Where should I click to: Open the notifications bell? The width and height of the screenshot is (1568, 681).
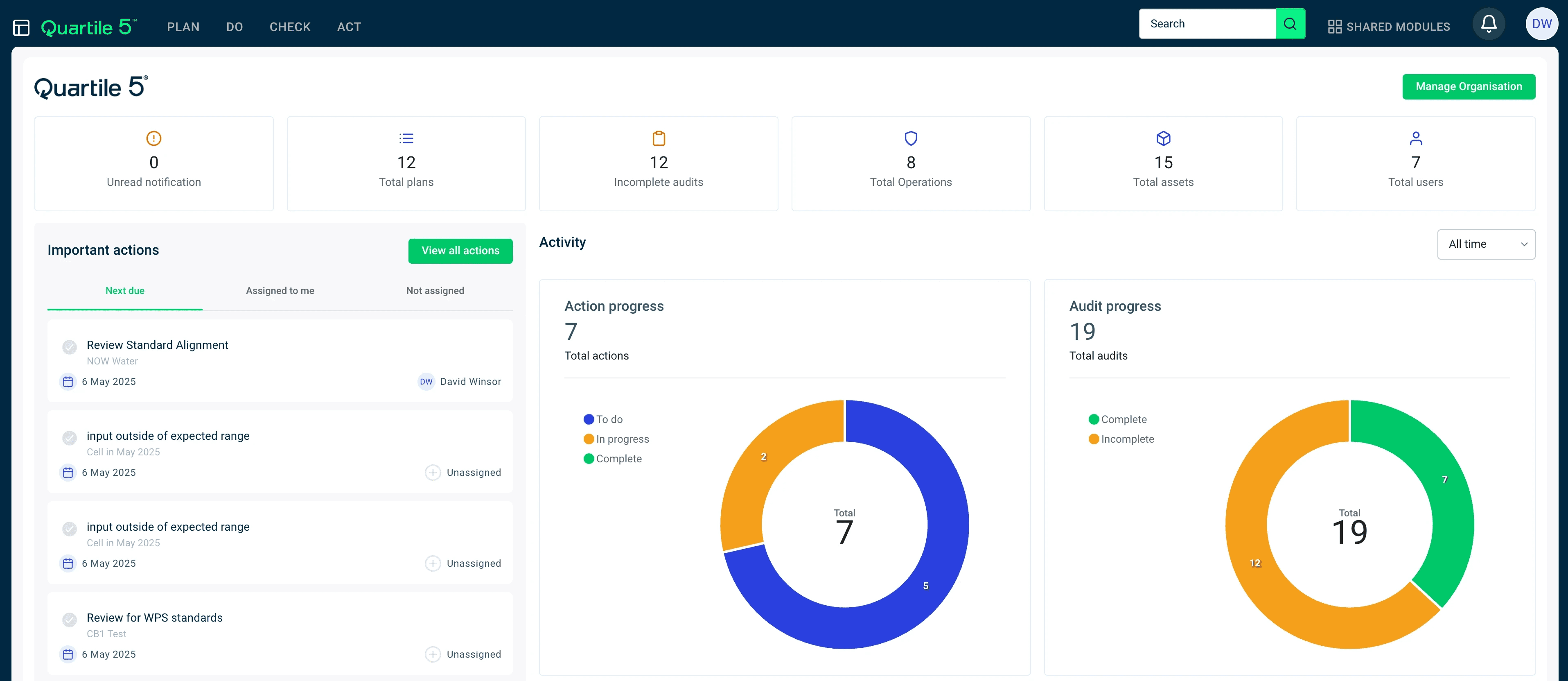pyautogui.click(x=1488, y=24)
